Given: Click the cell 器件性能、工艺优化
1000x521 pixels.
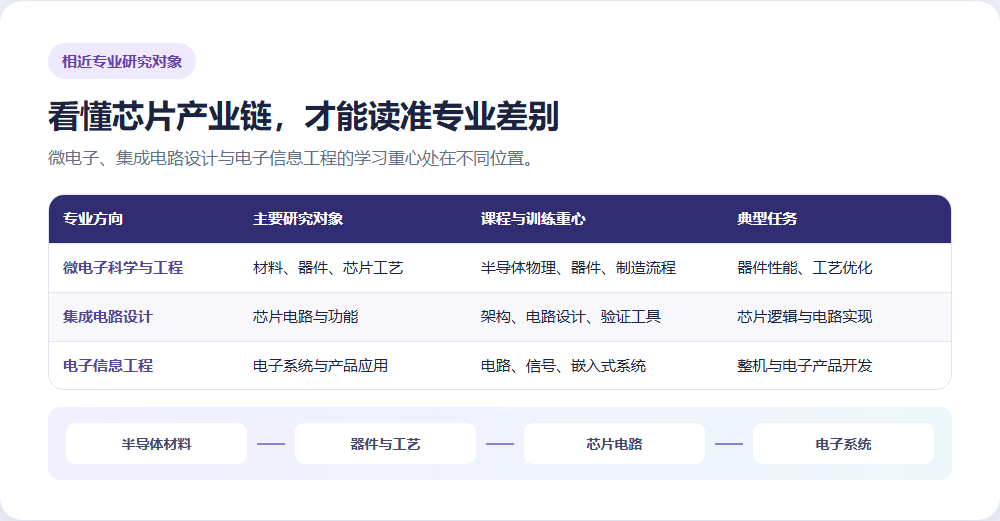Looking at the screenshot, I should (x=805, y=268).
